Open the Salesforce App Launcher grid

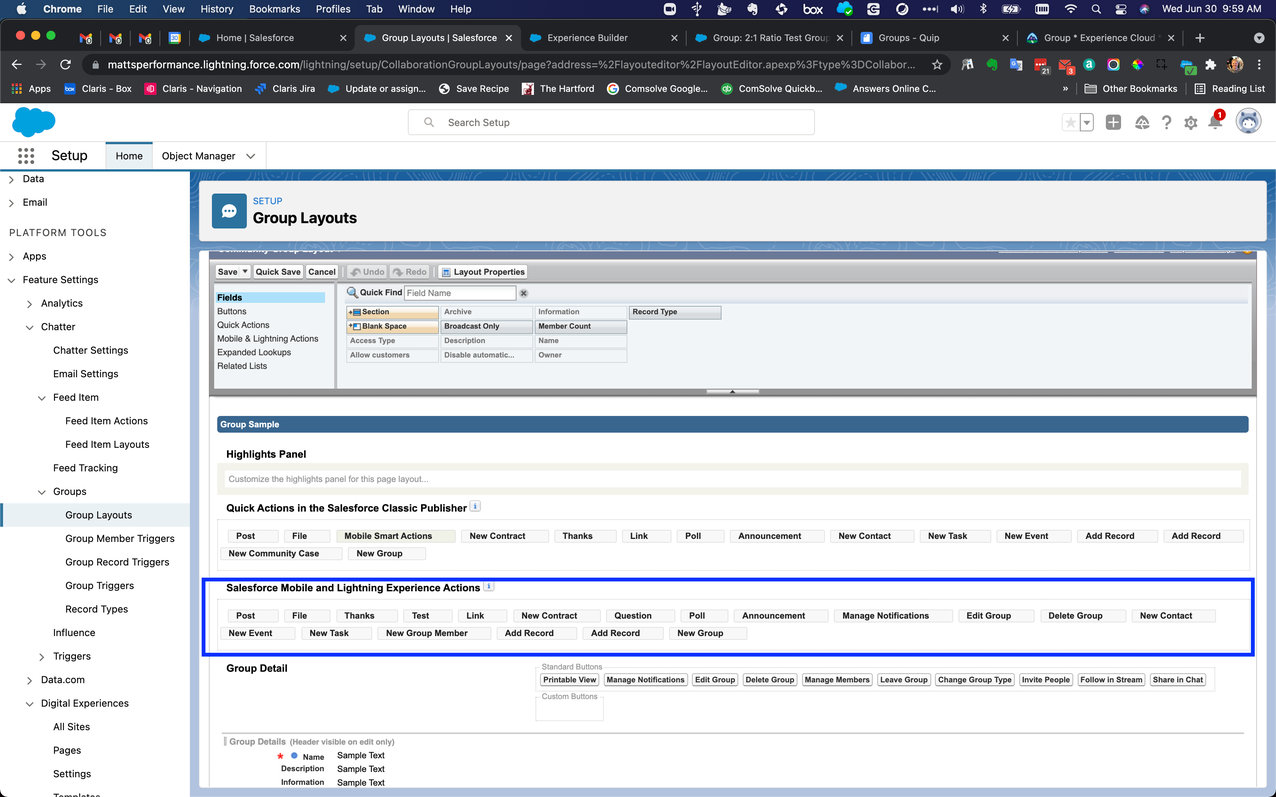pos(26,156)
